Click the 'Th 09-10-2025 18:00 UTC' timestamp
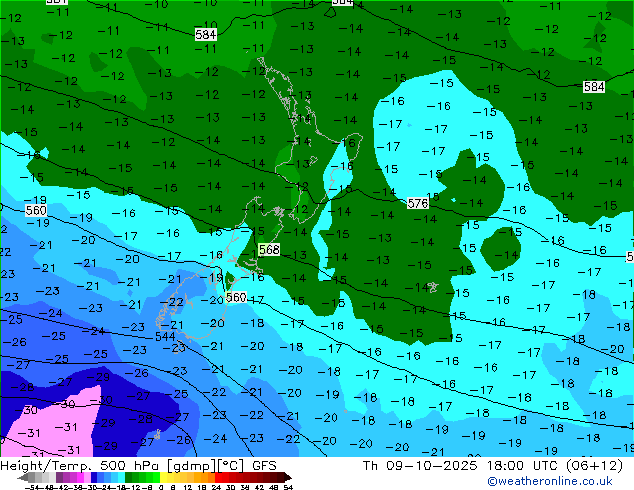This screenshot has height=490, width=634. (459, 466)
